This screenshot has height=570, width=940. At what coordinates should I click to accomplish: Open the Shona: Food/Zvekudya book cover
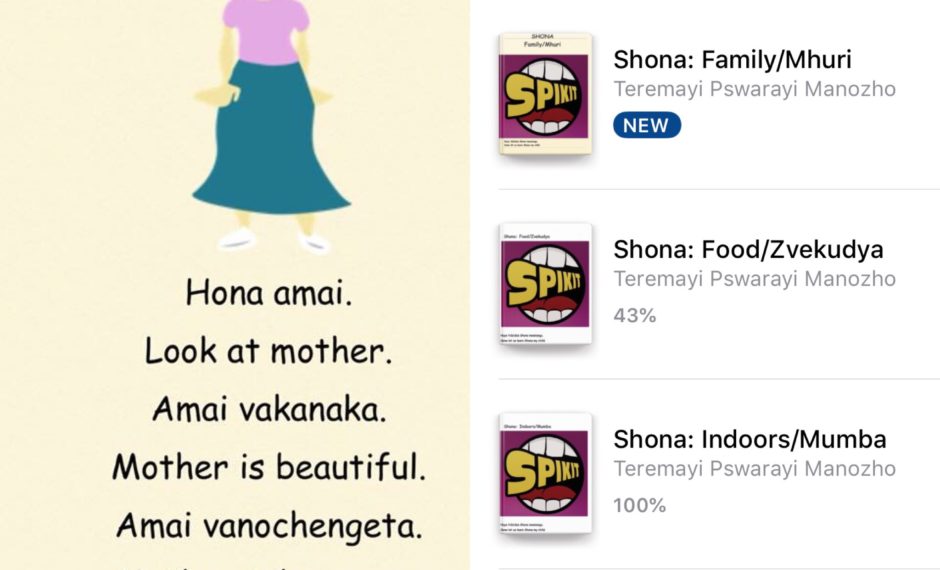tap(545, 285)
